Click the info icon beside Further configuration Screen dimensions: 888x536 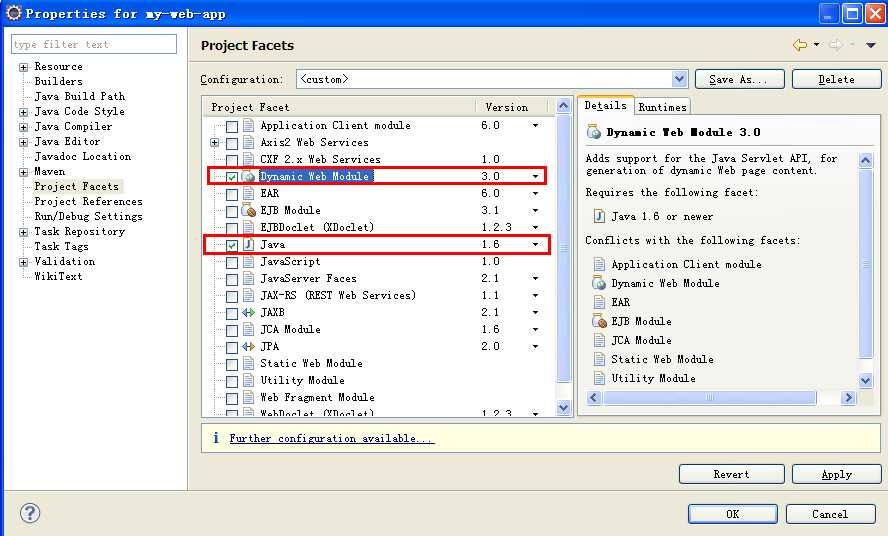pos(216,437)
